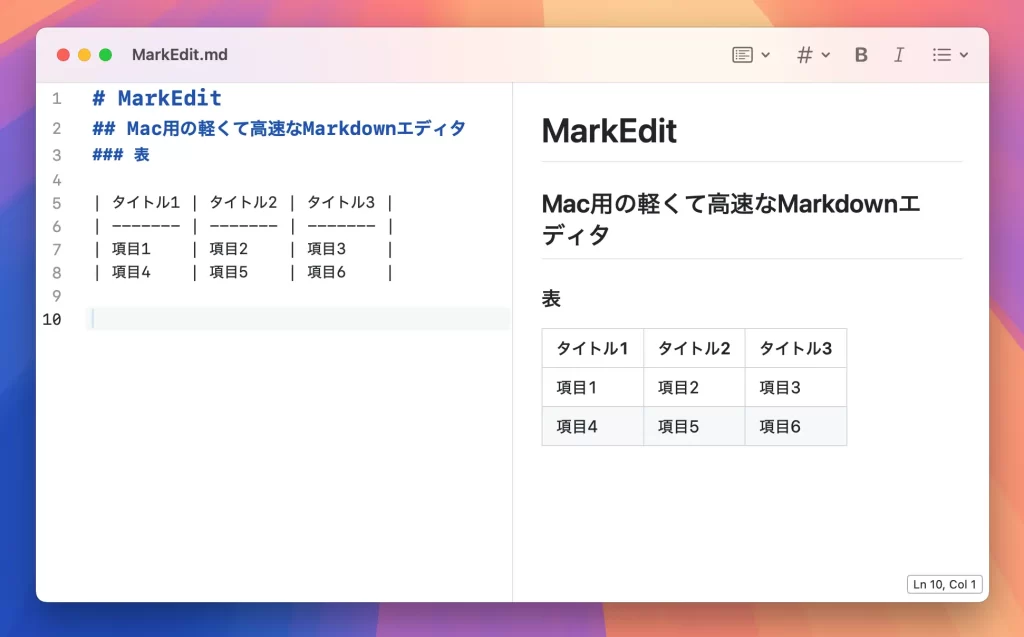Screen dimensions: 1024x637
Task: Click the '項目6' cell in preview table
Action: click(x=796, y=427)
